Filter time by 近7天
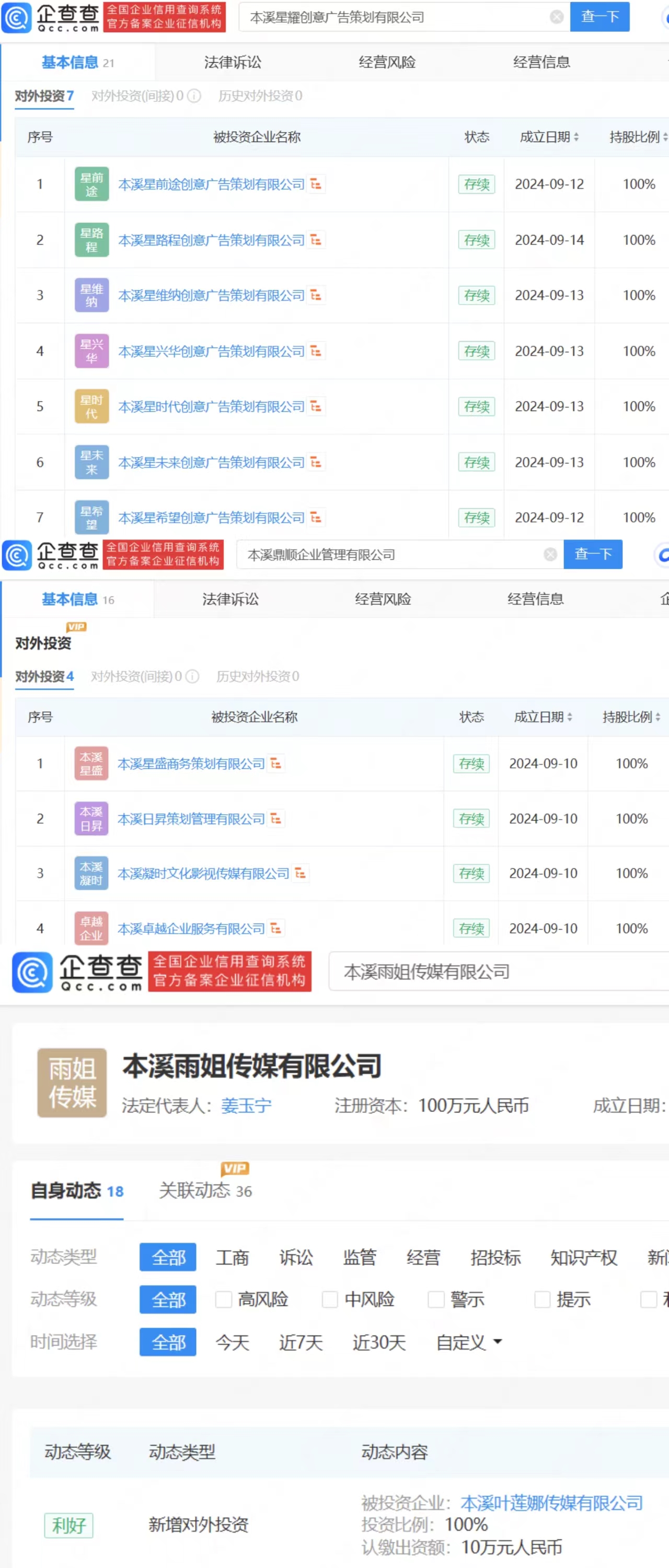The height and width of the screenshot is (1568, 669). pos(301,1342)
